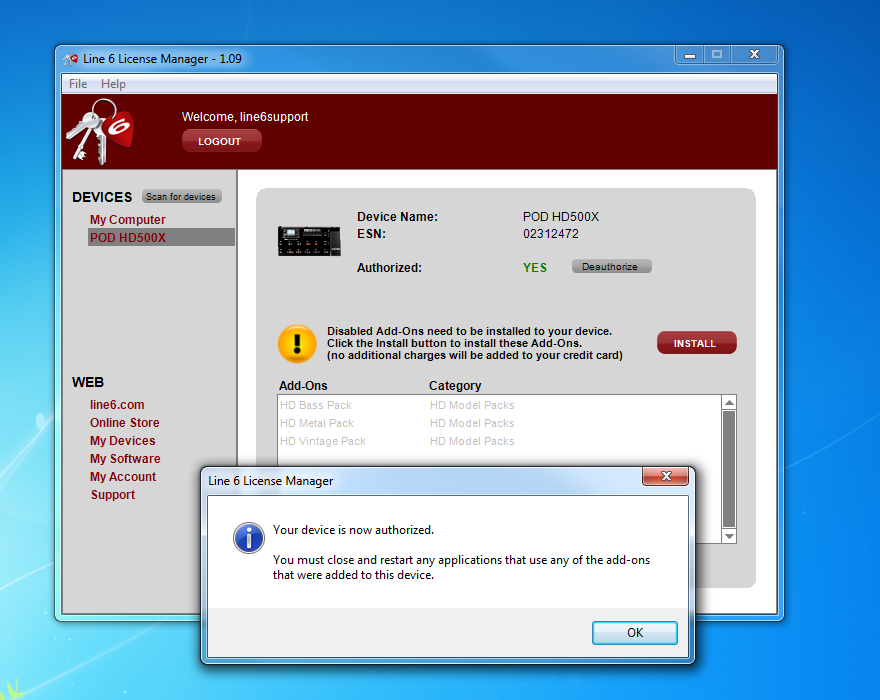Click the blue information icon in dialog
The width and height of the screenshot is (880, 700).
249,538
